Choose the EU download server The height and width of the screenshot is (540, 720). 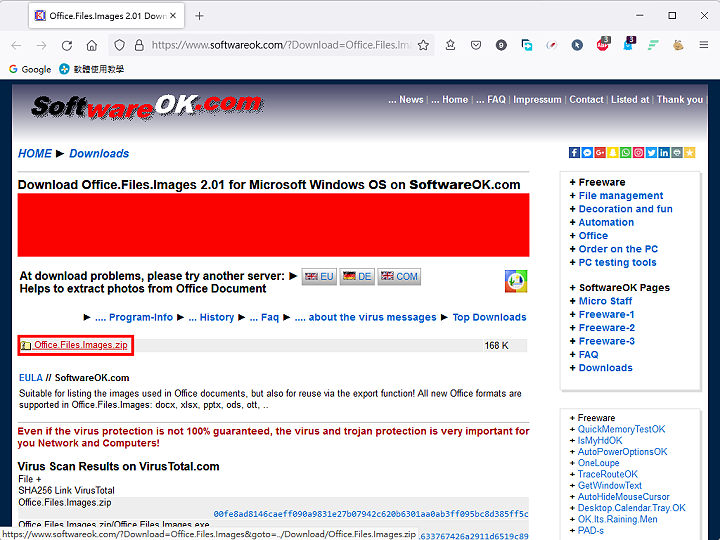tap(319, 276)
